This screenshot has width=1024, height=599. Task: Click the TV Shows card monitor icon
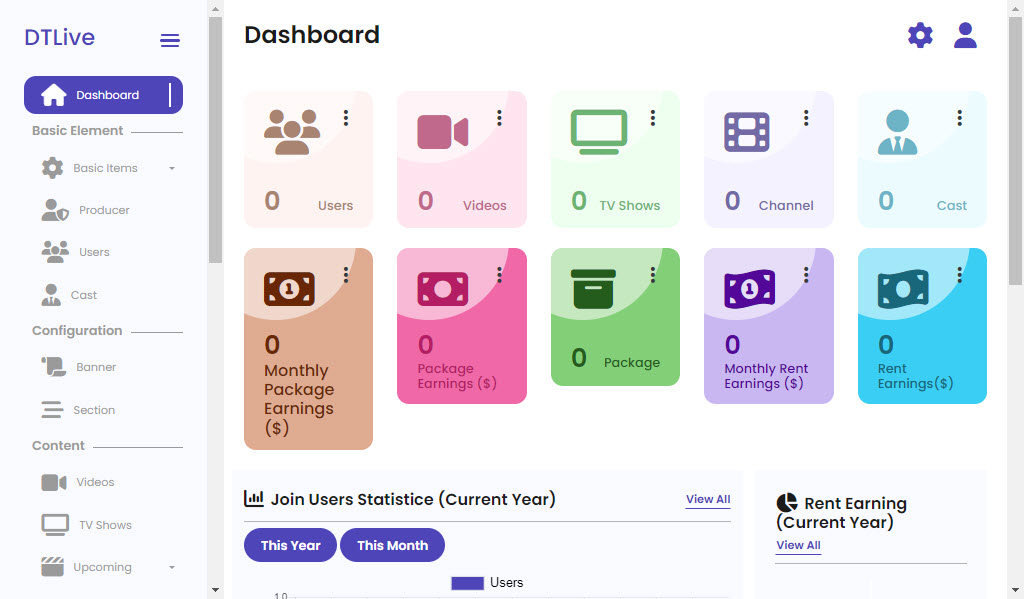tap(599, 132)
